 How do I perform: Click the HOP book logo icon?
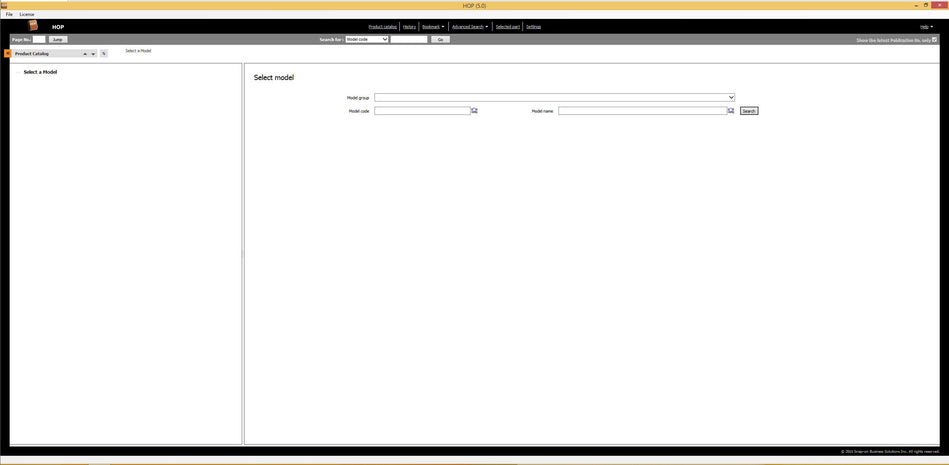(33, 26)
